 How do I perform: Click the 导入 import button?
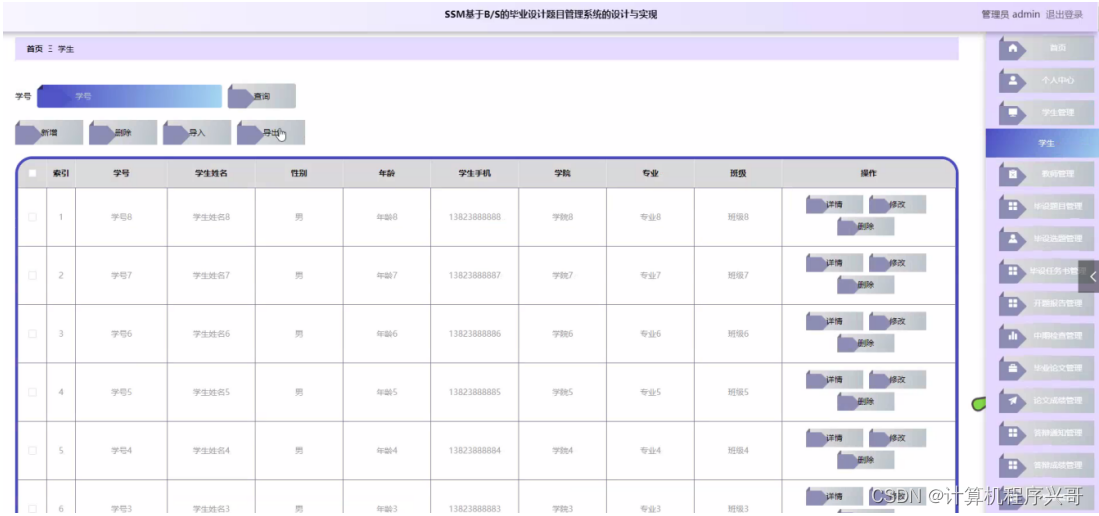point(197,133)
